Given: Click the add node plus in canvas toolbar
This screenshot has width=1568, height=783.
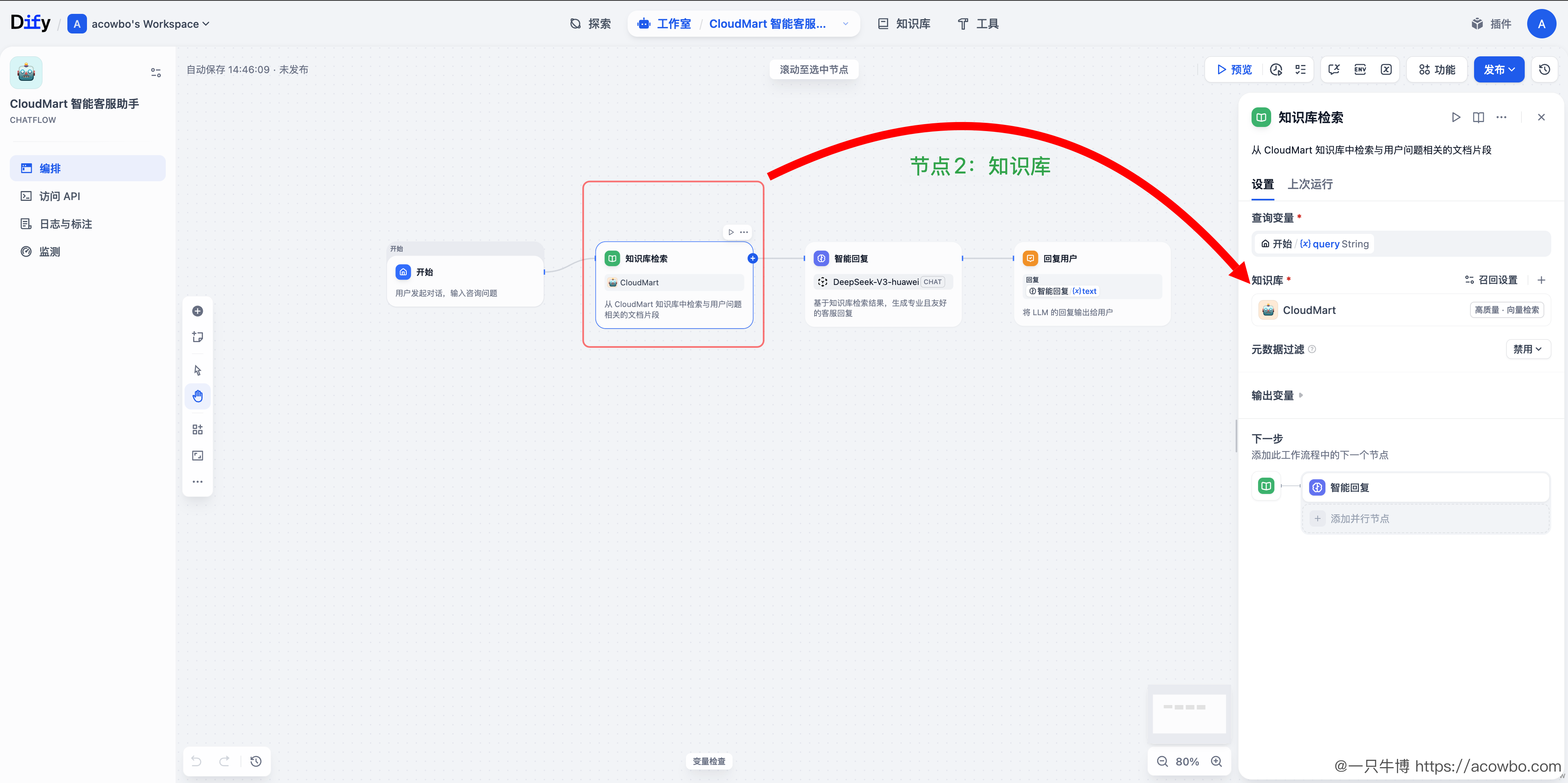Looking at the screenshot, I should point(197,311).
